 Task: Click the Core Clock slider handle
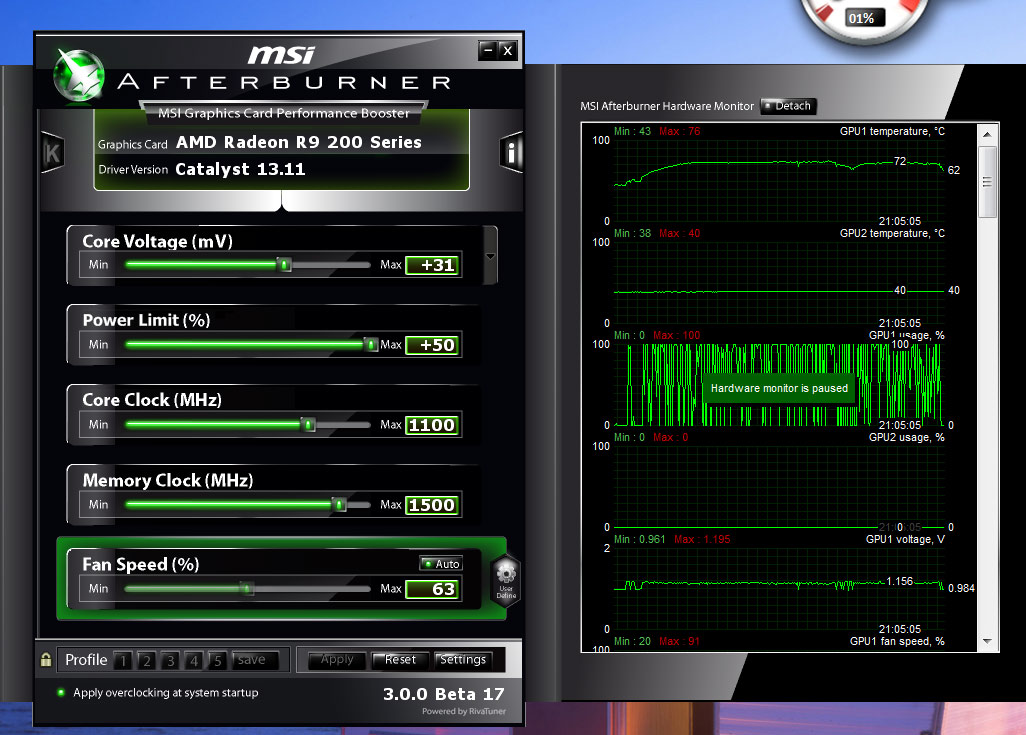308,424
